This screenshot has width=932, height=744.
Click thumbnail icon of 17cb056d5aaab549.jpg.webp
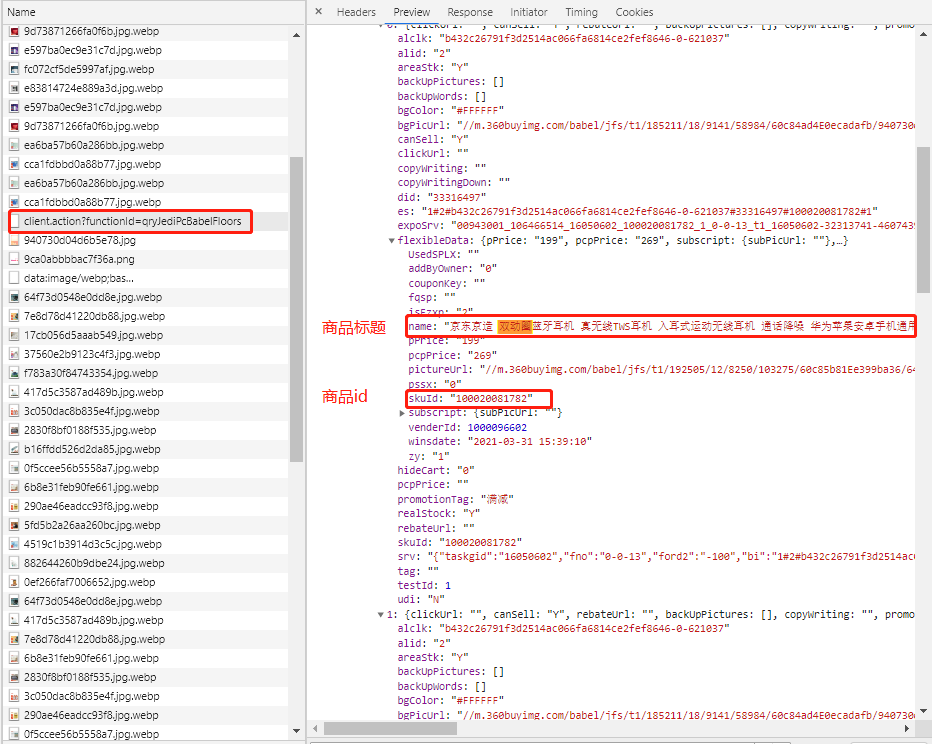[14, 336]
